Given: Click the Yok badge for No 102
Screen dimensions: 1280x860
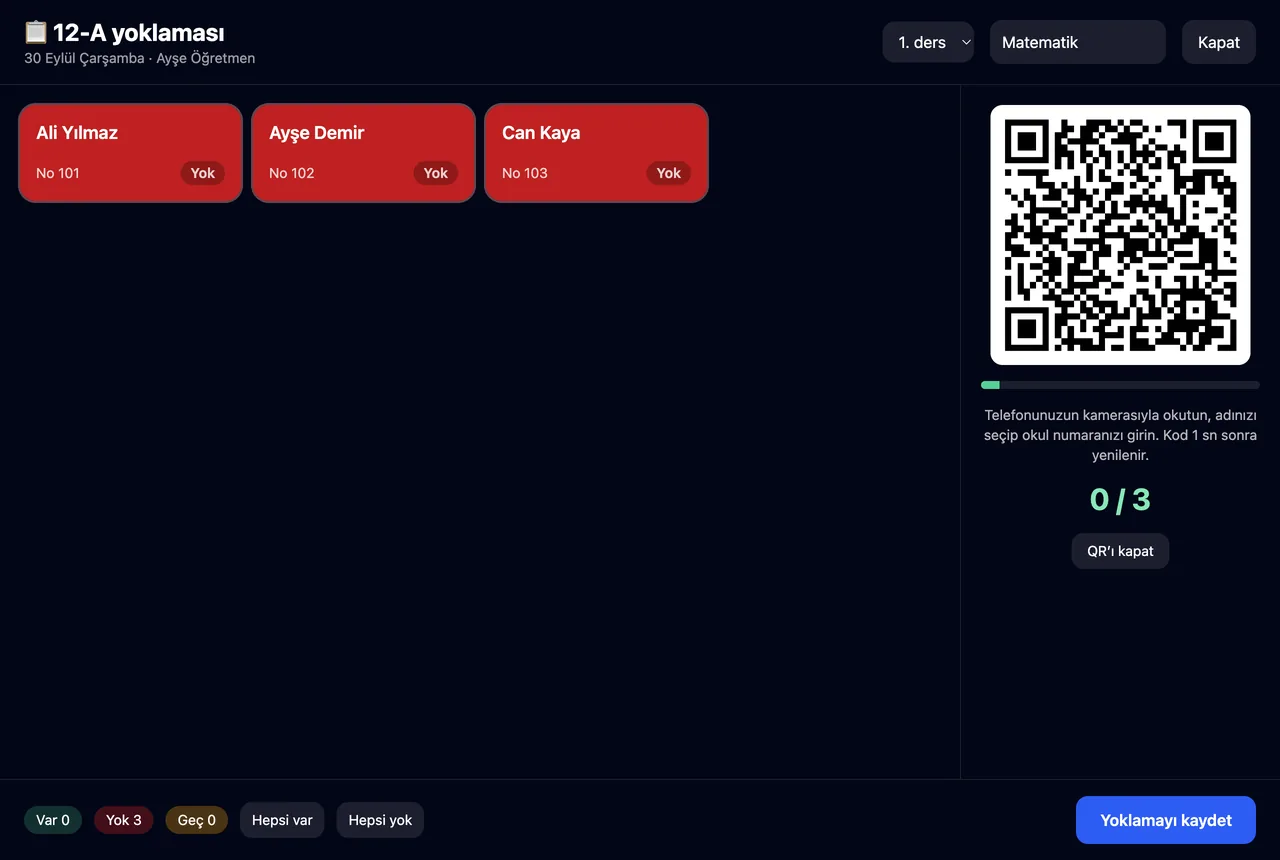Looking at the screenshot, I should coord(436,173).
